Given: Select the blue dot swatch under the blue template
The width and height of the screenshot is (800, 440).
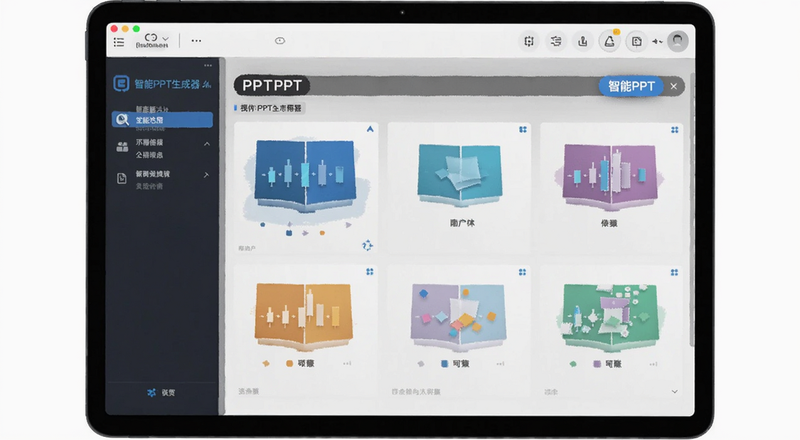Looking at the screenshot, I should [263, 225].
